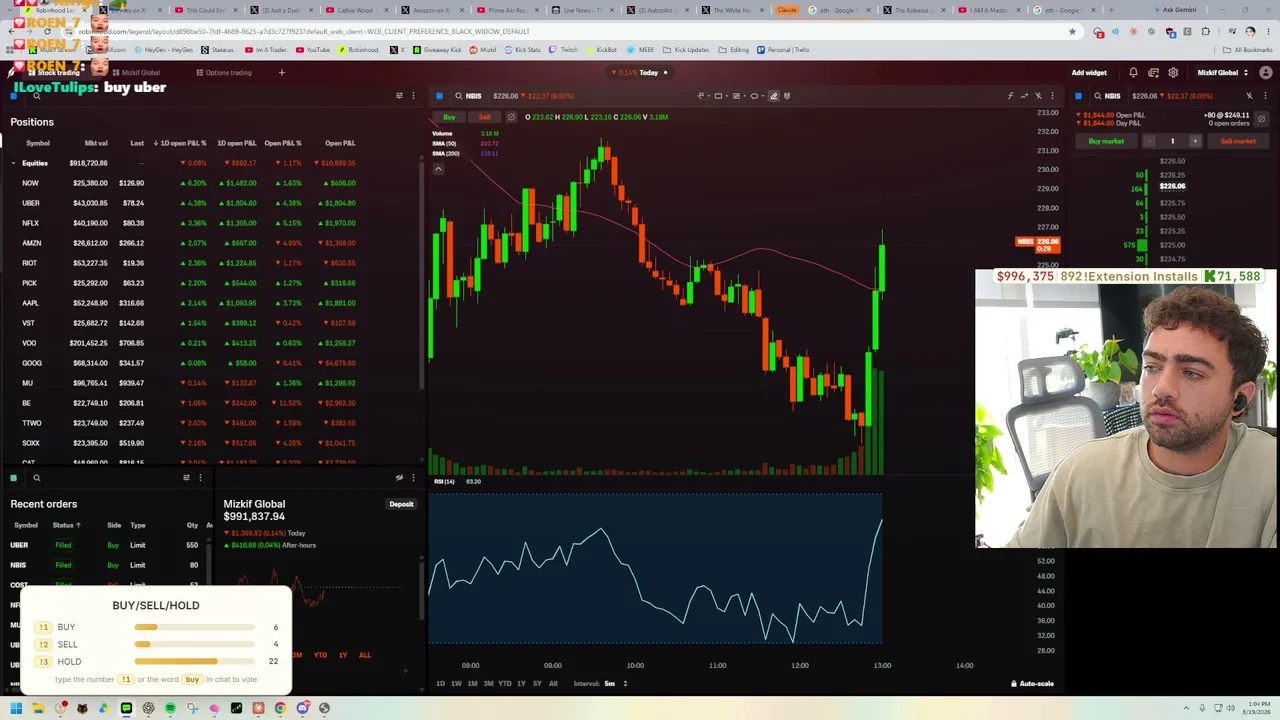1280x720 pixels.
Task: Decrease order quantity with the minus stepper
Action: pyautogui.click(x=1149, y=141)
